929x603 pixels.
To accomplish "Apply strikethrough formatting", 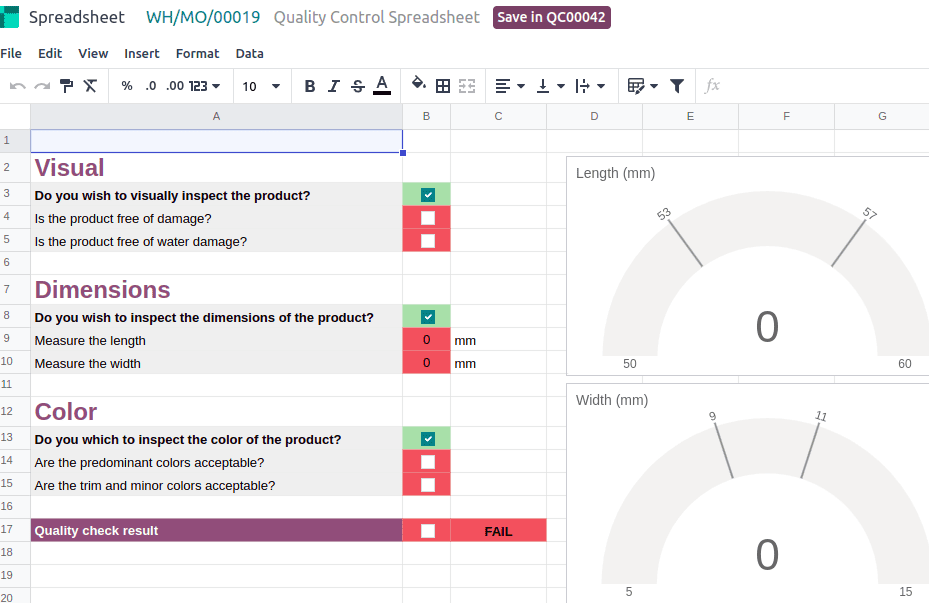I will tap(357, 86).
